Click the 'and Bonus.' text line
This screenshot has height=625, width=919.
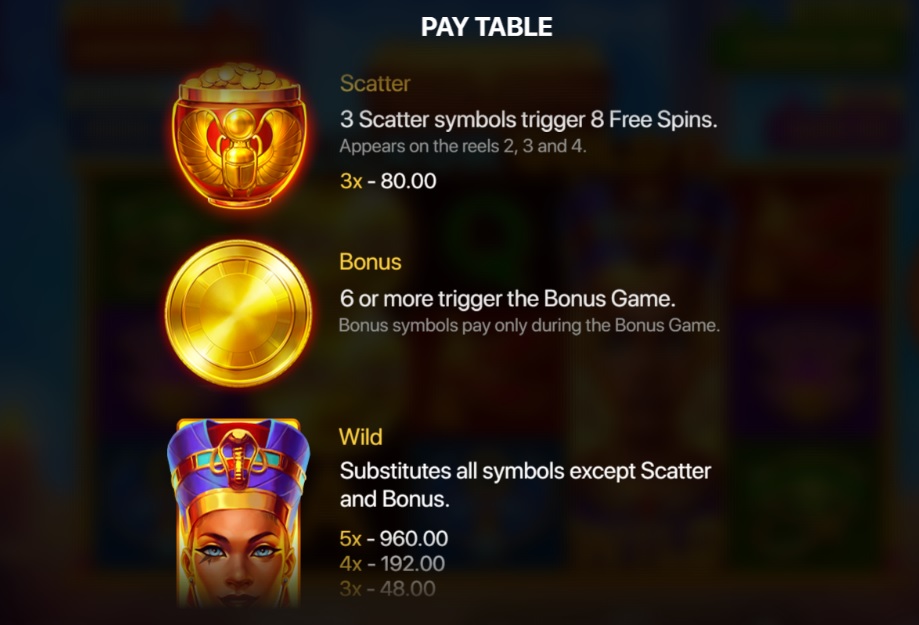tap(394, 499)
